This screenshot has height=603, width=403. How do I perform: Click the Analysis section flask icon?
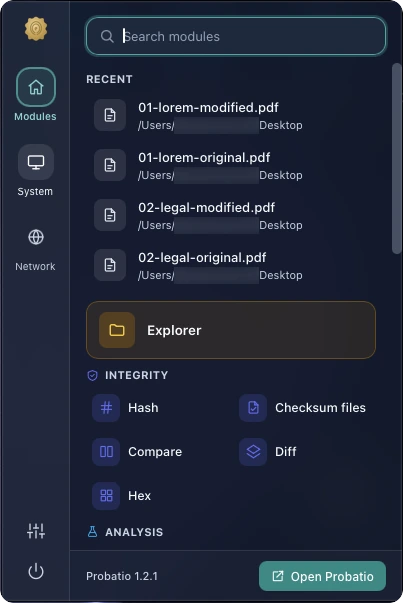click(92, 531)
